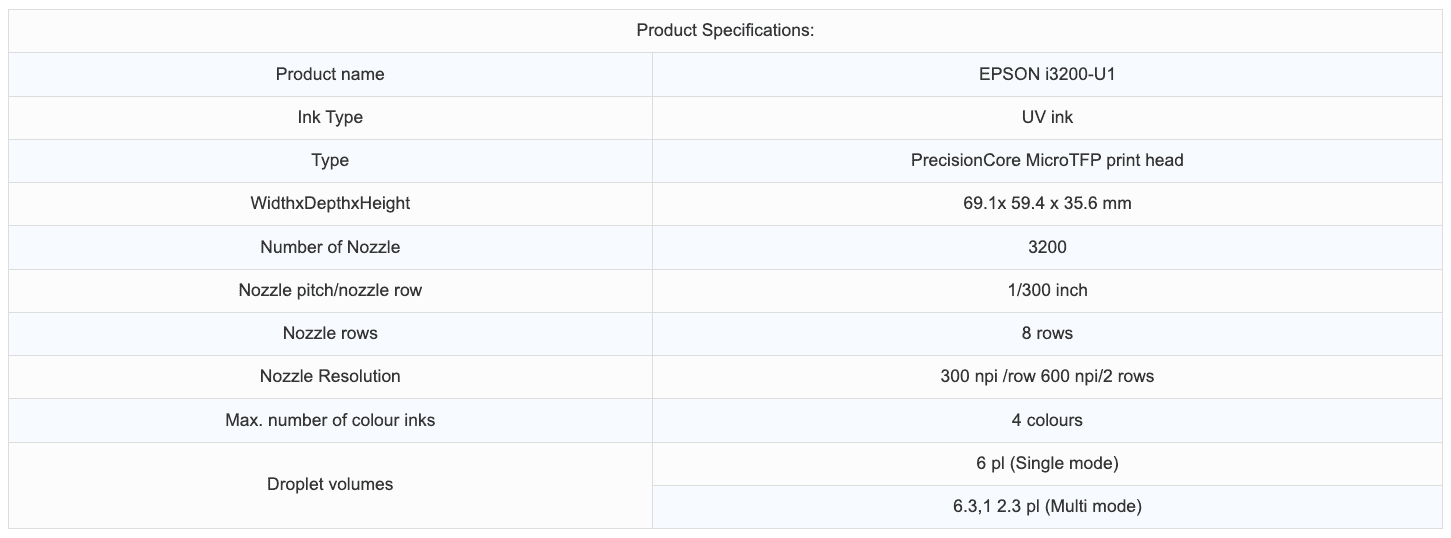Click the EPSON i3200-U1 value

[x=1047, y=74]
